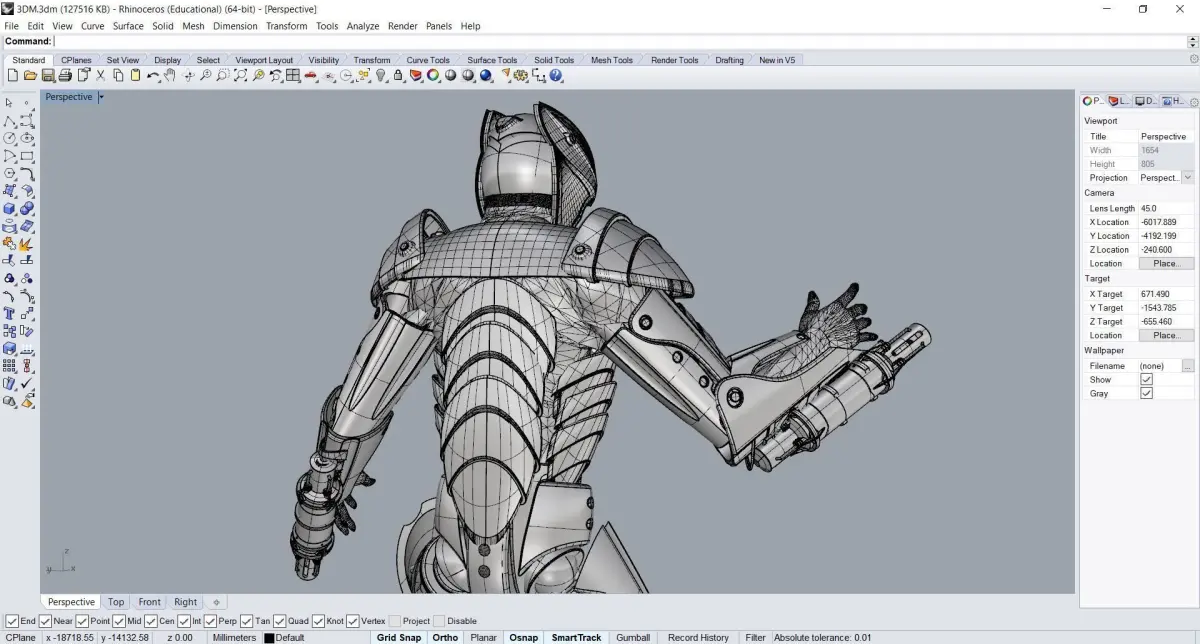
Task: Click the Camera Location Place button
Action: click(x=1165, y=263)
